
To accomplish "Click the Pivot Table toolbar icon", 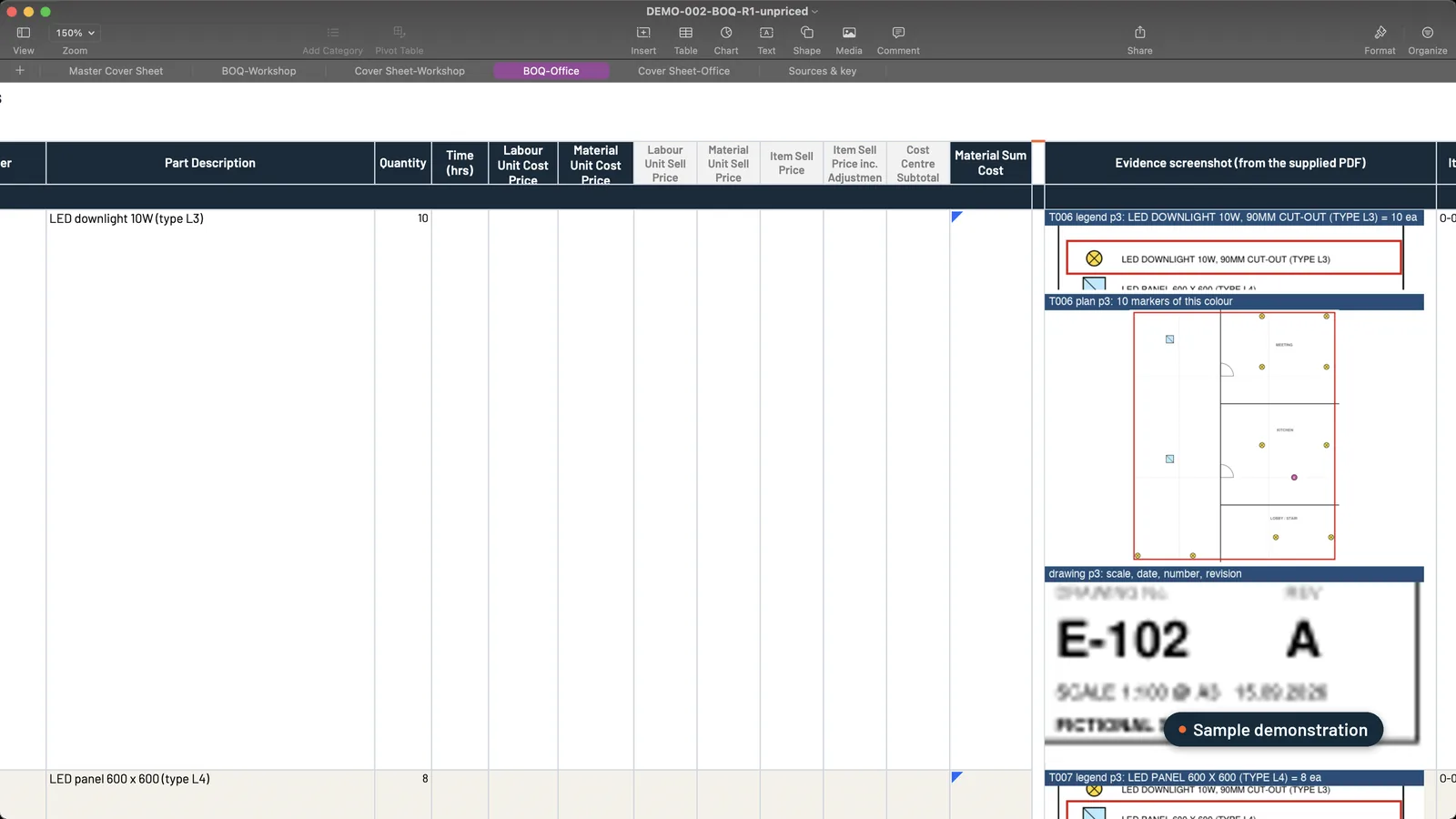I will pyautogui.click(x=399, y=33).
